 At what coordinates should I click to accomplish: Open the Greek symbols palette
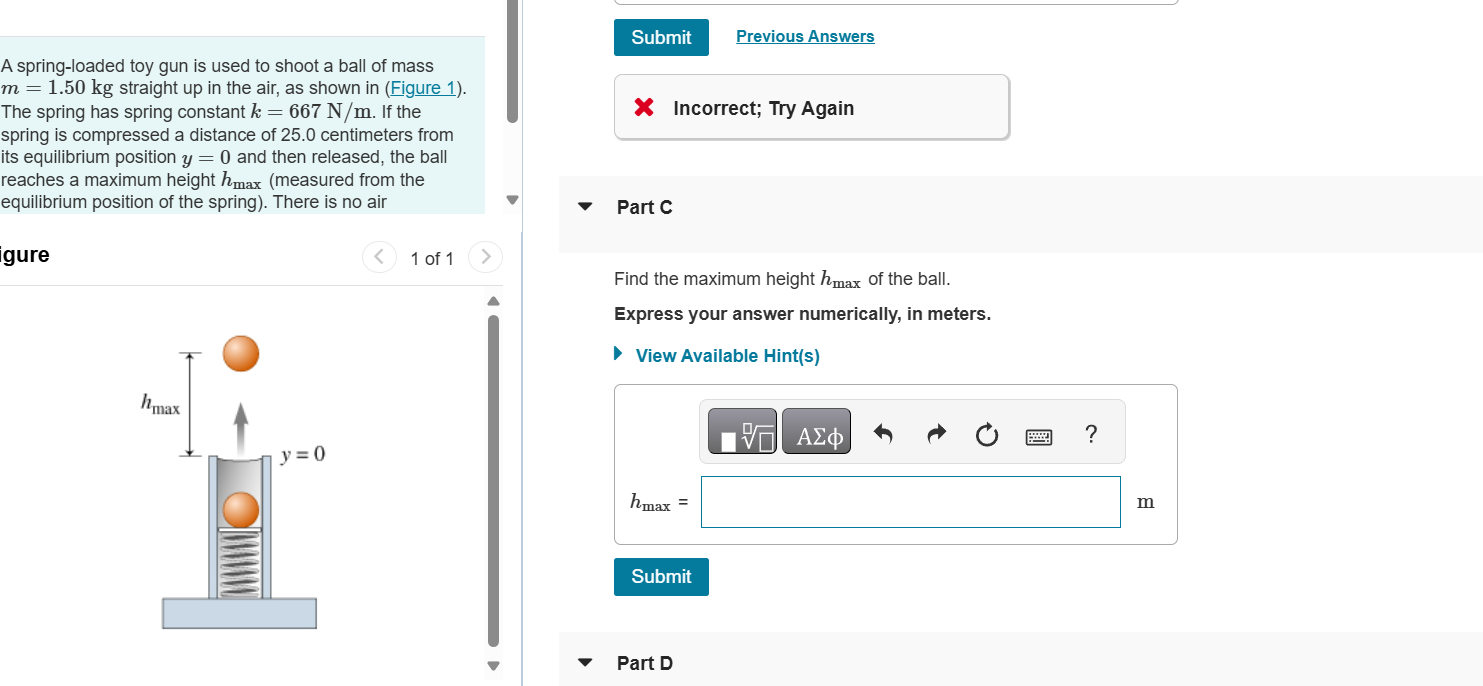816,432
